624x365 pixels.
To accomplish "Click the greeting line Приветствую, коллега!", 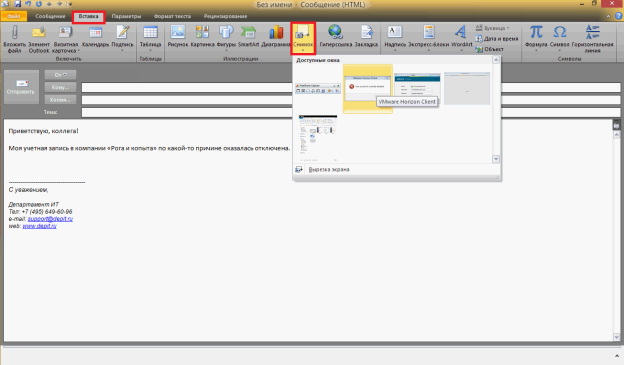I will 43,131.
